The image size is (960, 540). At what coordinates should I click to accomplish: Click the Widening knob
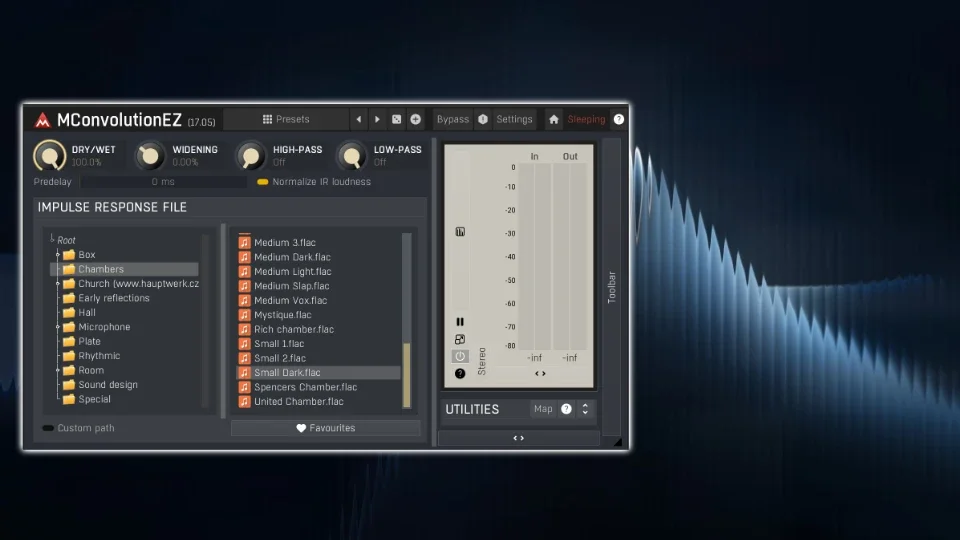(149, 156)
